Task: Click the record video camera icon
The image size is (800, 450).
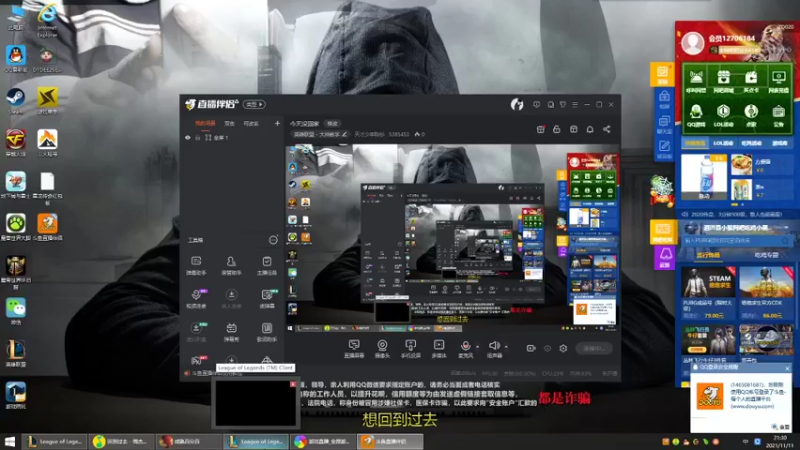Action: [531, 348]
